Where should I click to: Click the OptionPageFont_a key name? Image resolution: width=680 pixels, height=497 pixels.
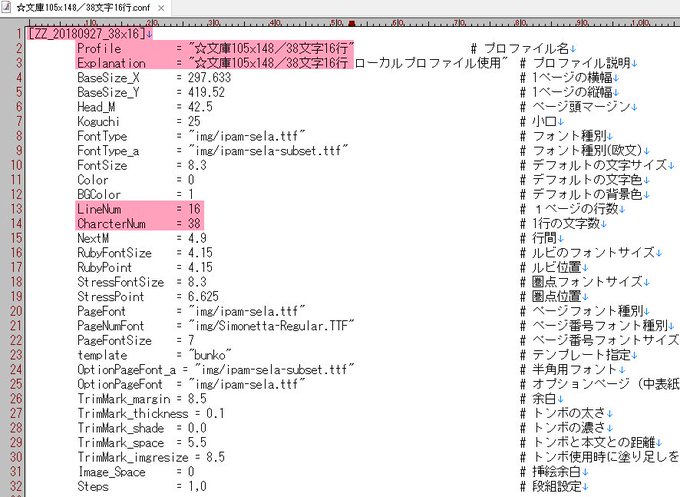(x=127, y=369)
